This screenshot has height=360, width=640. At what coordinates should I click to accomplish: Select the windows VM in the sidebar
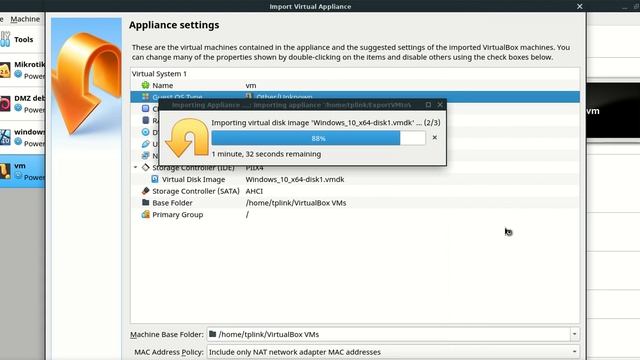[22, 138]
